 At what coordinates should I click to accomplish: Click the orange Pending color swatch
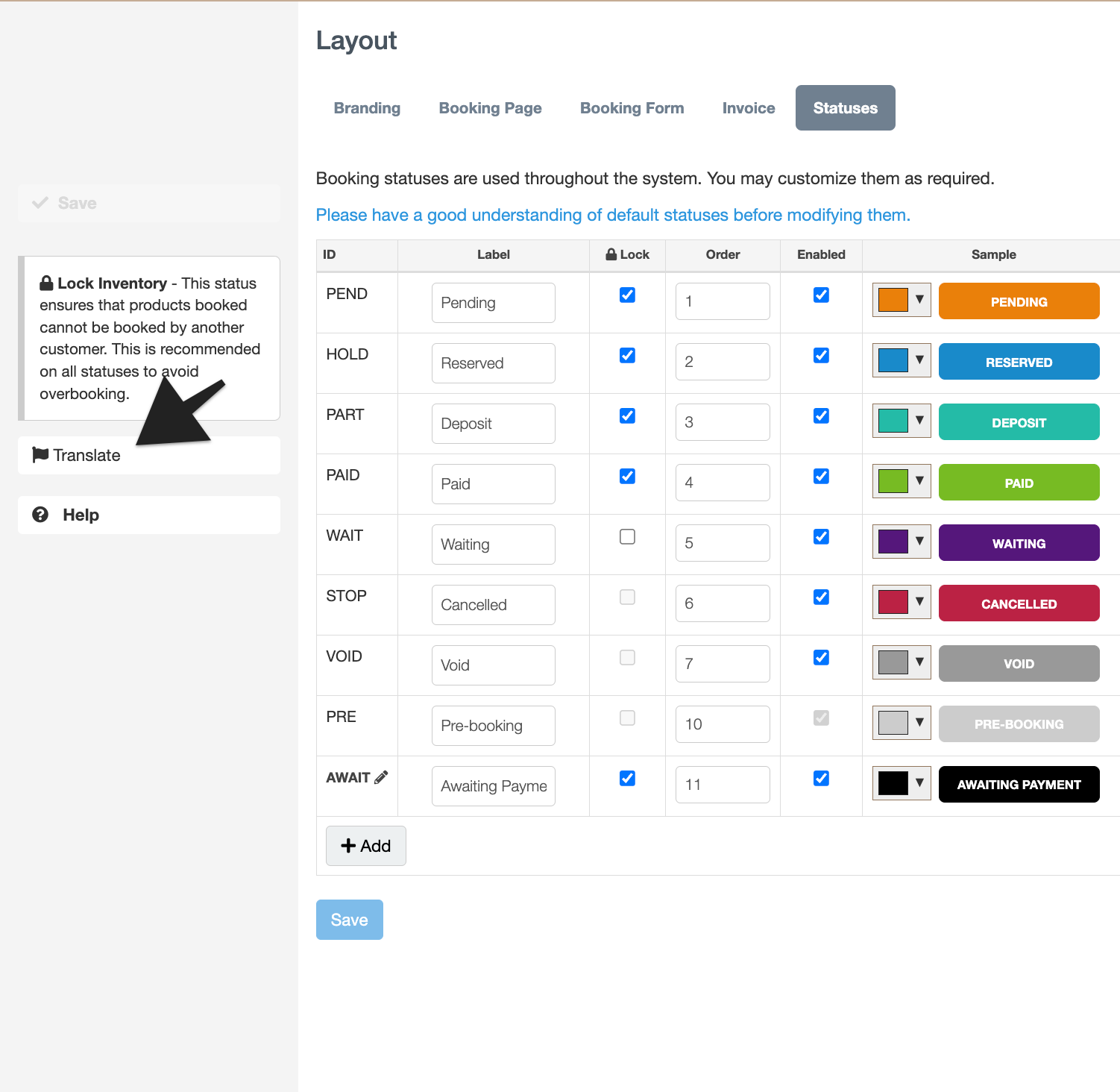893,299
